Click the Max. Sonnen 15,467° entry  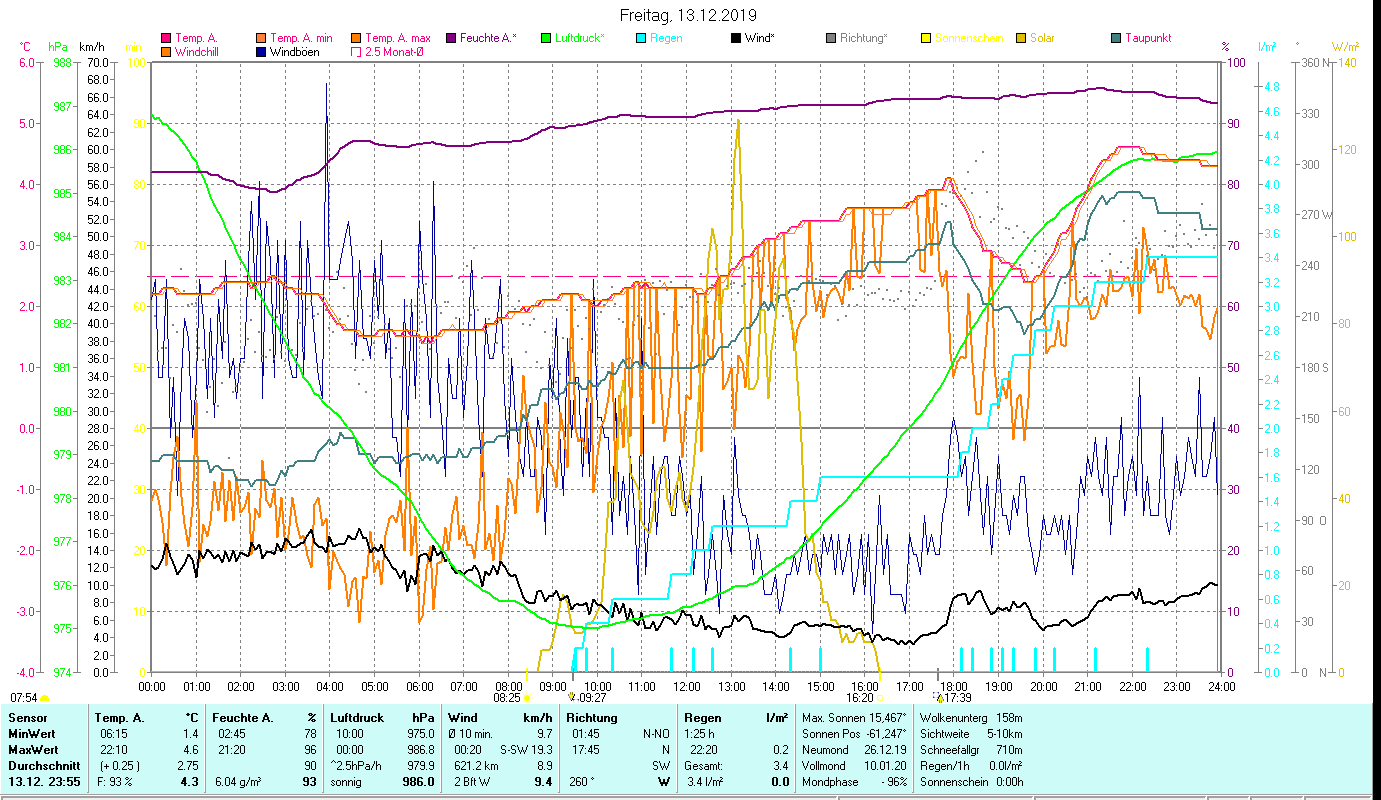coord(855,718)
